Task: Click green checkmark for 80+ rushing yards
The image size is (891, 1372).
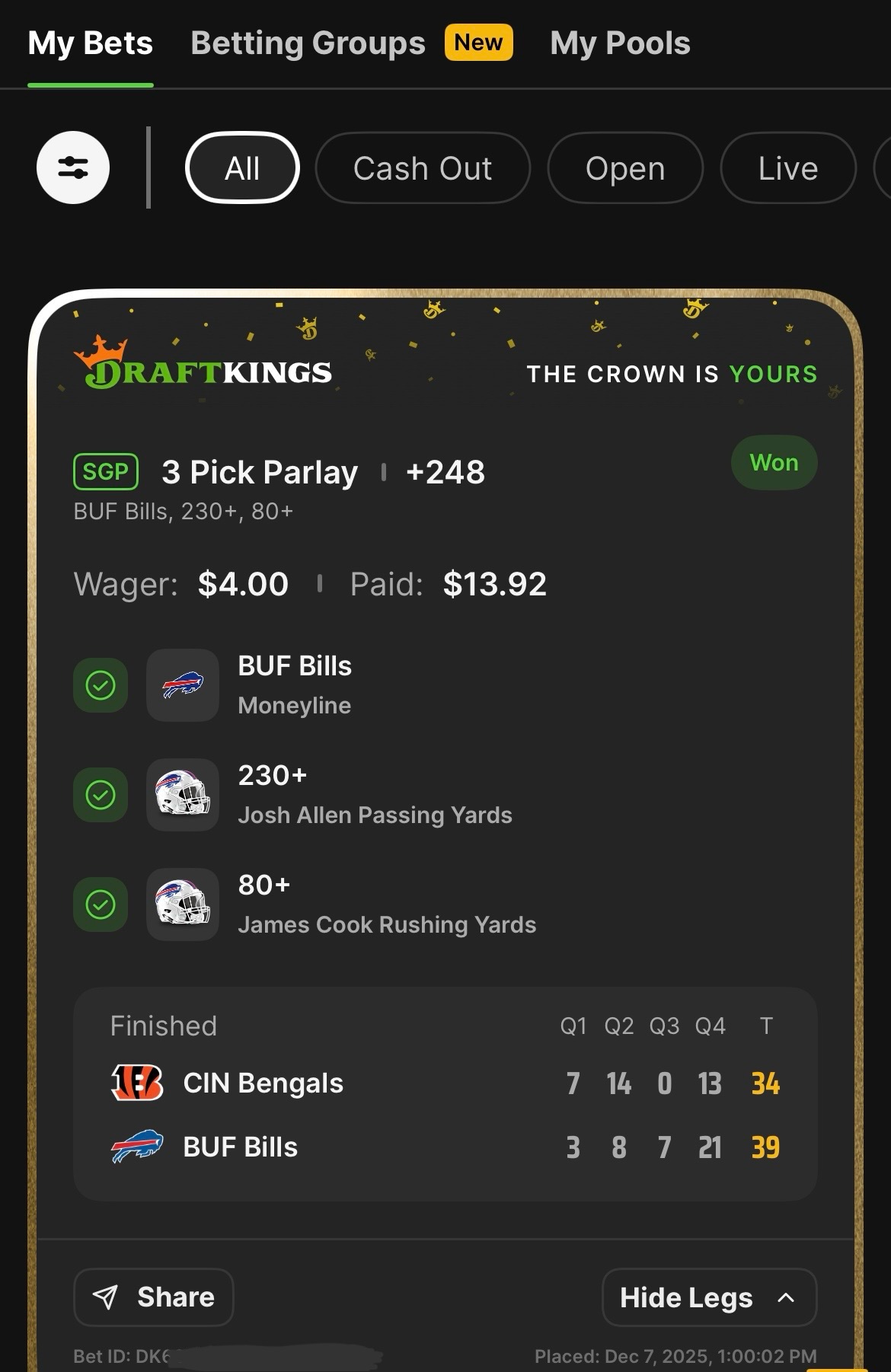Action: tap(101, 905)
